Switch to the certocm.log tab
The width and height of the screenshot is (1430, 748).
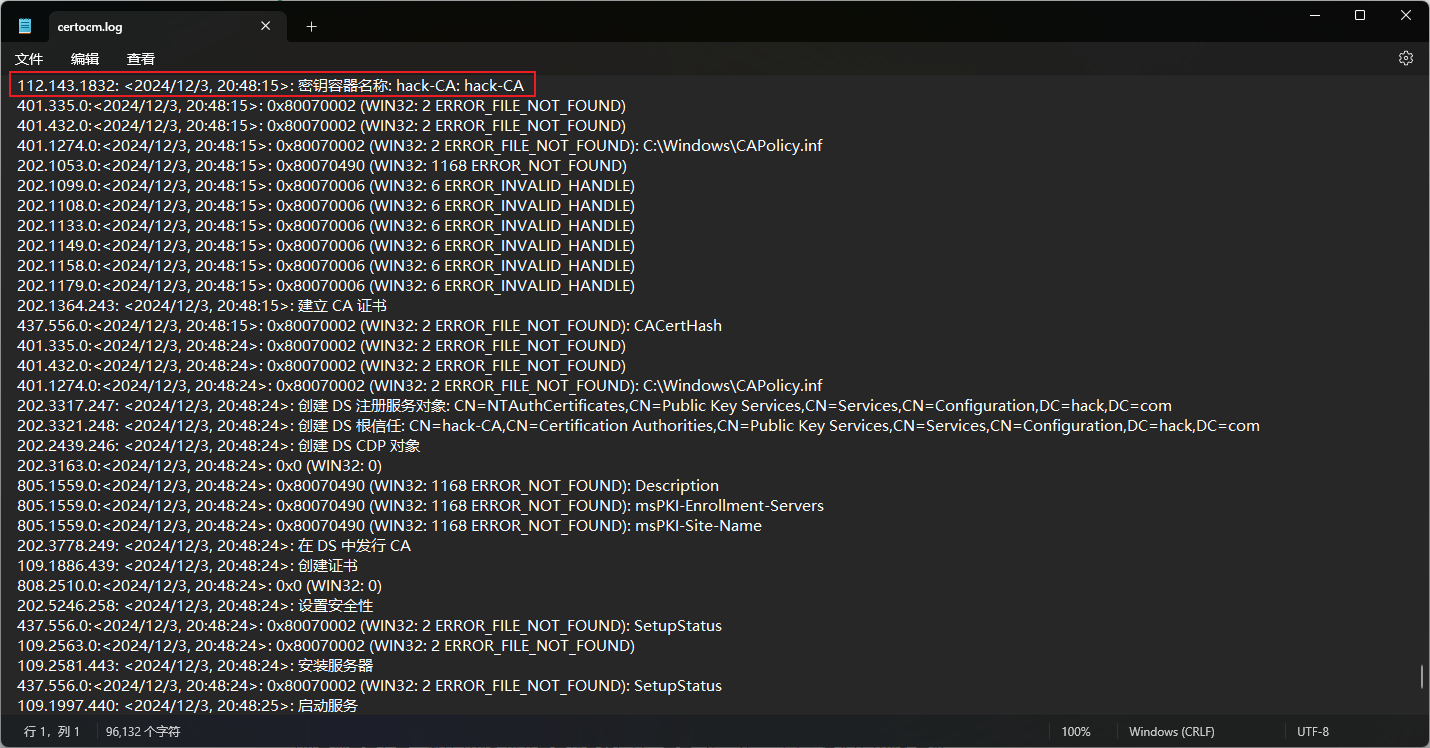[x=140, y=27]
